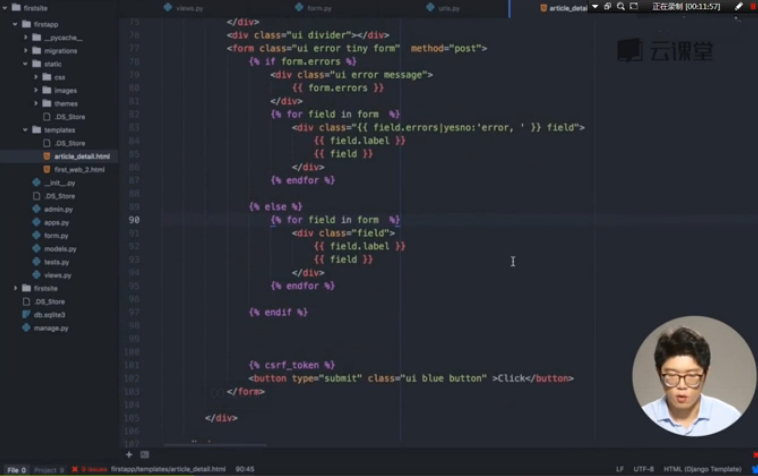This screenshot has width=758, height=476.
Task: Click the plus icon below editor
Action: [129, 454]
